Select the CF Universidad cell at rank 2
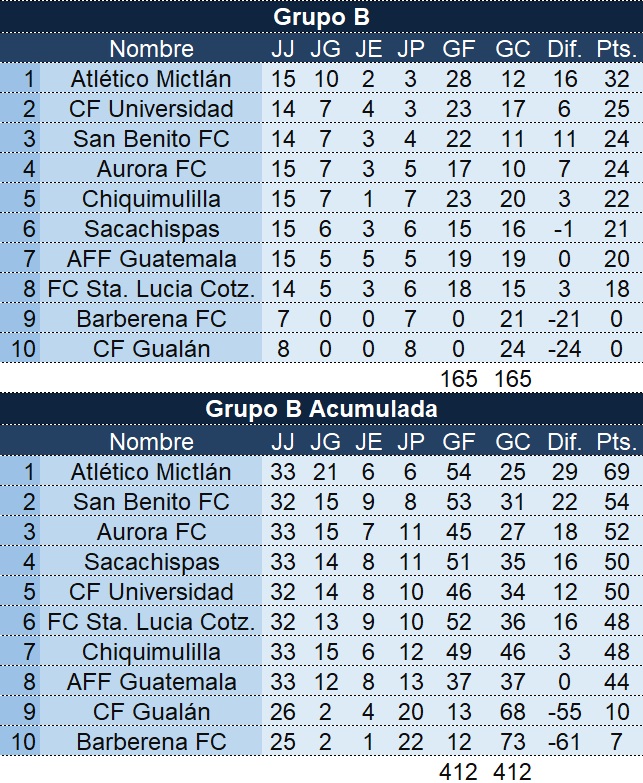Screen dimensions: 643x783 pos(151,108)
